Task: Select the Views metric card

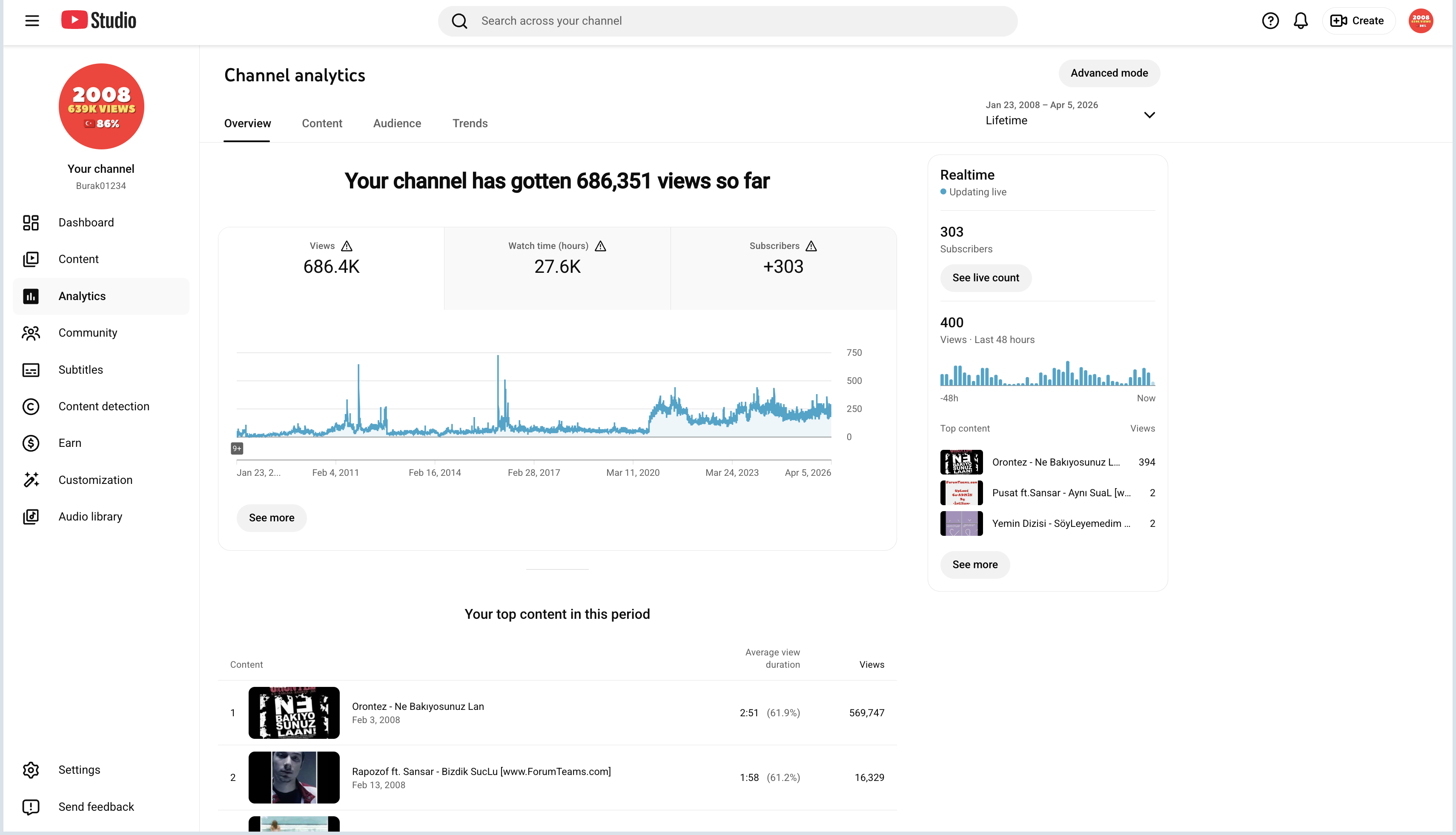Action: pyautogui.click(x=331, y=269)
